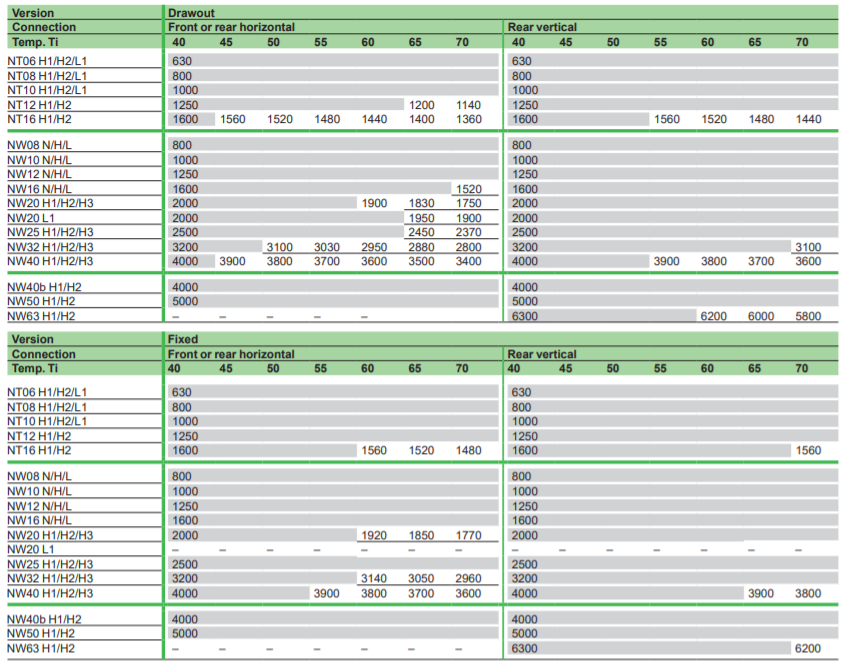Viewport: 855px width, 668px height.
Task: Select the NW08 N/H/L label in Fixed table
Action: [39, 477]
